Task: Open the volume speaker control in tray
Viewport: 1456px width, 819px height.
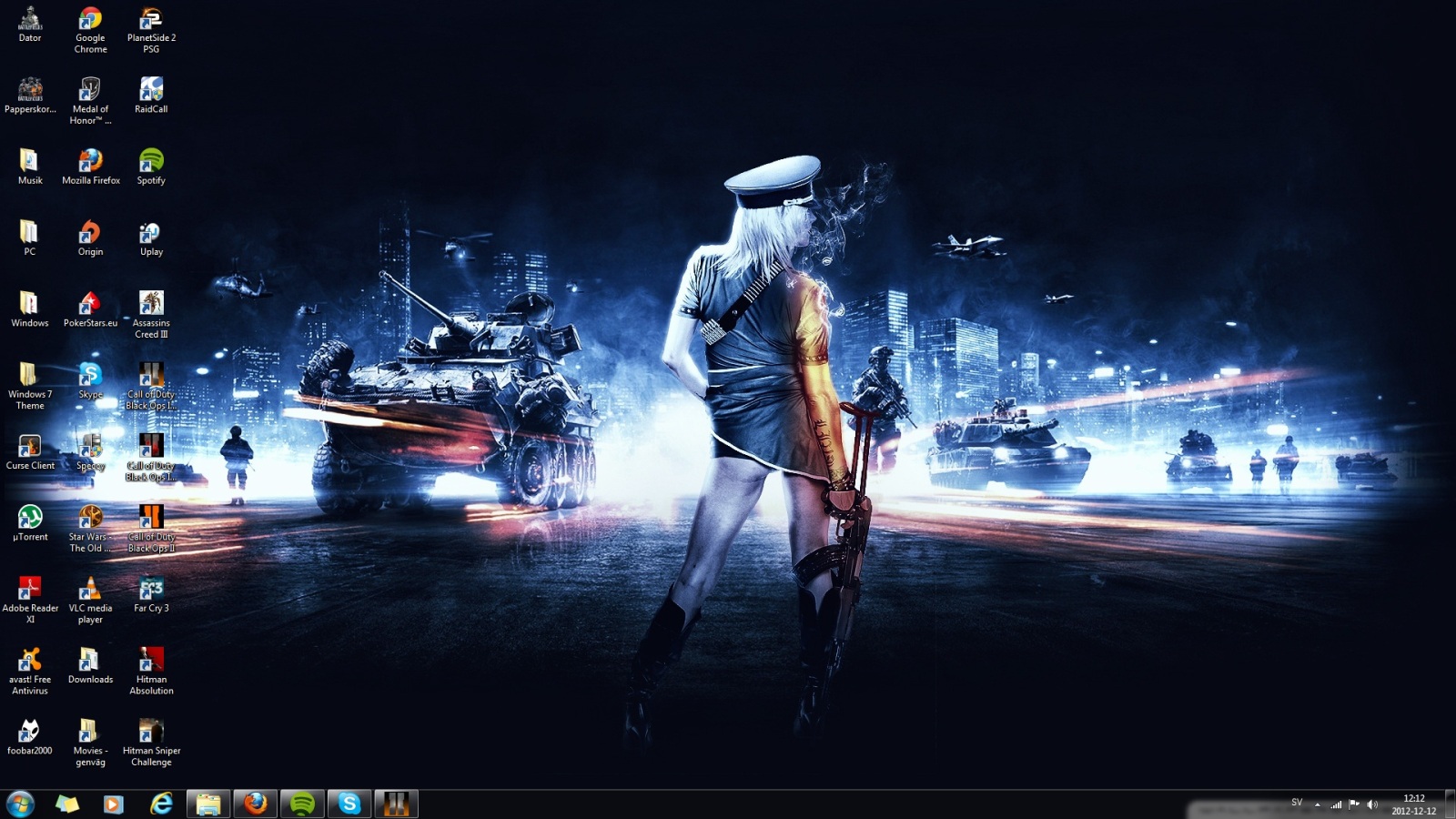Action: click(1372, 804)
